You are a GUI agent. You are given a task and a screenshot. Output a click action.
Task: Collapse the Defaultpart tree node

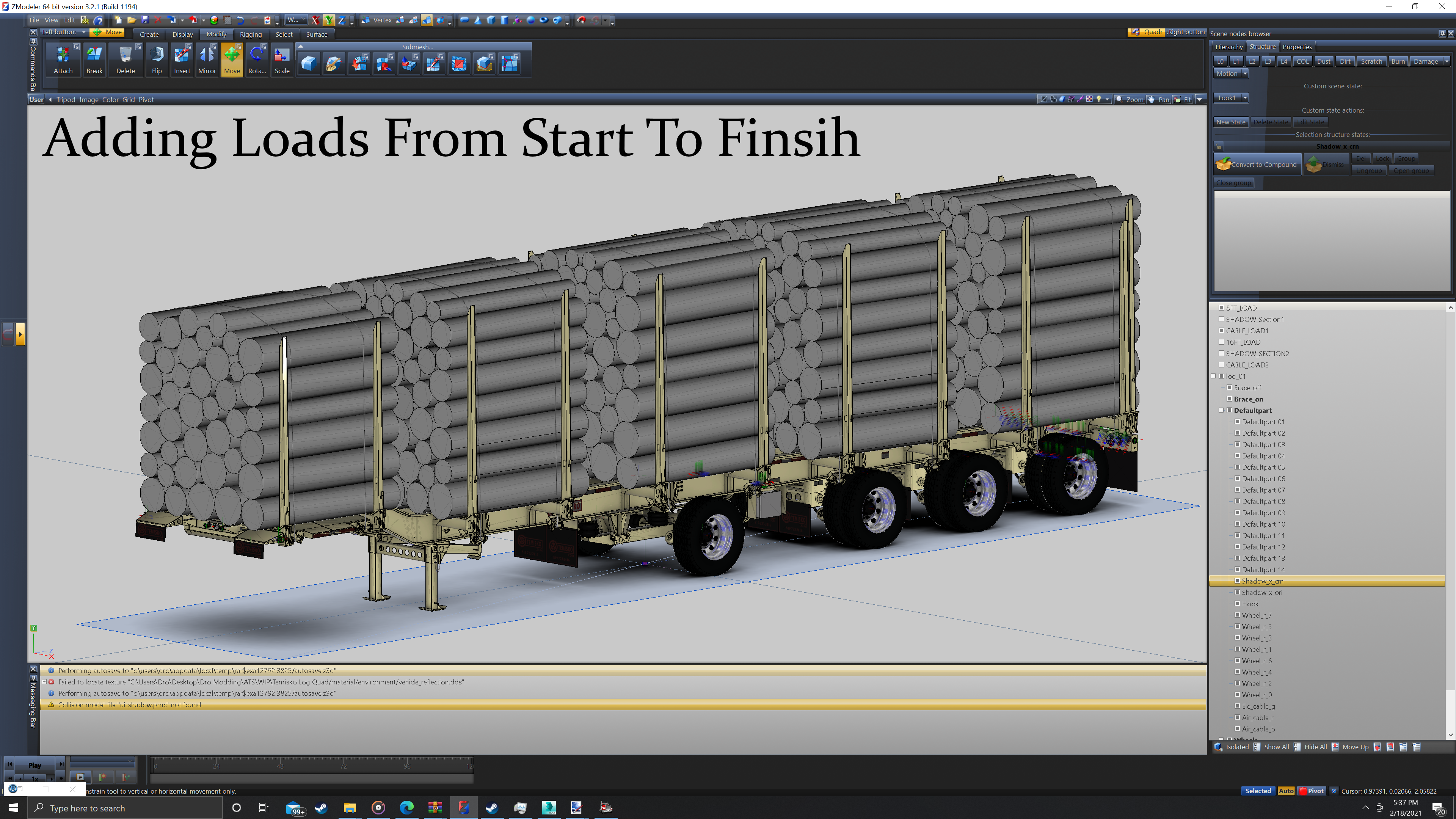click(x=1221, y=410)
